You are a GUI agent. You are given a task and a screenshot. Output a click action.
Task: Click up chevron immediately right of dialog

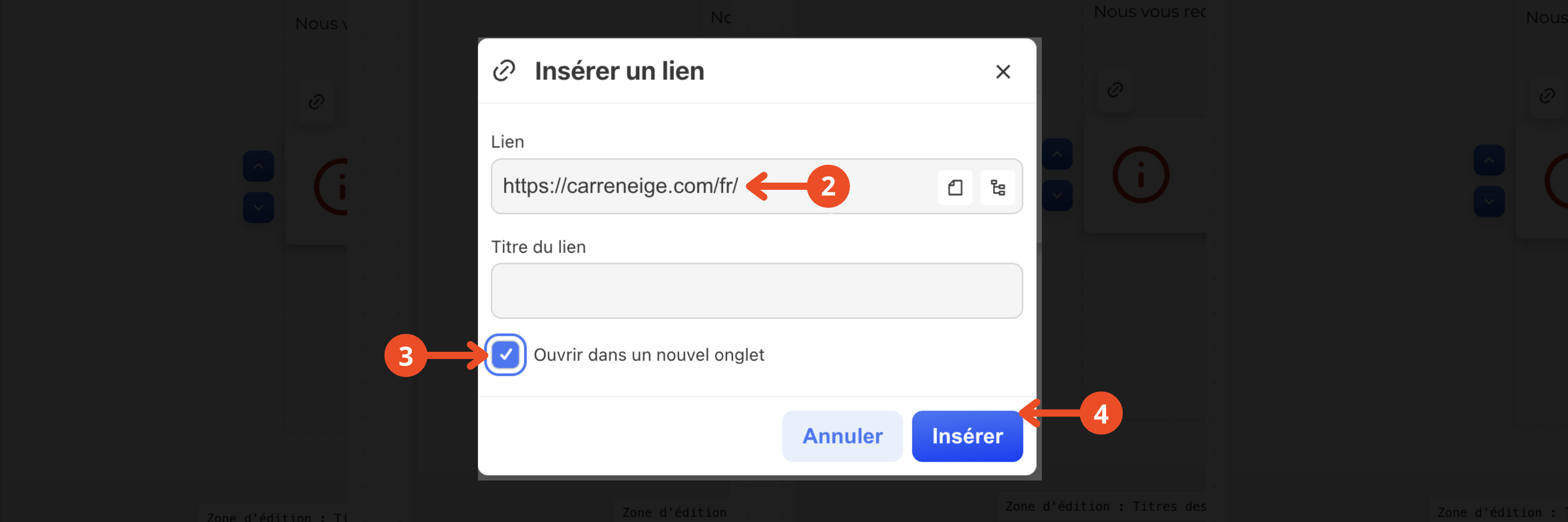pyautogui.click(x=1057, y=154)
